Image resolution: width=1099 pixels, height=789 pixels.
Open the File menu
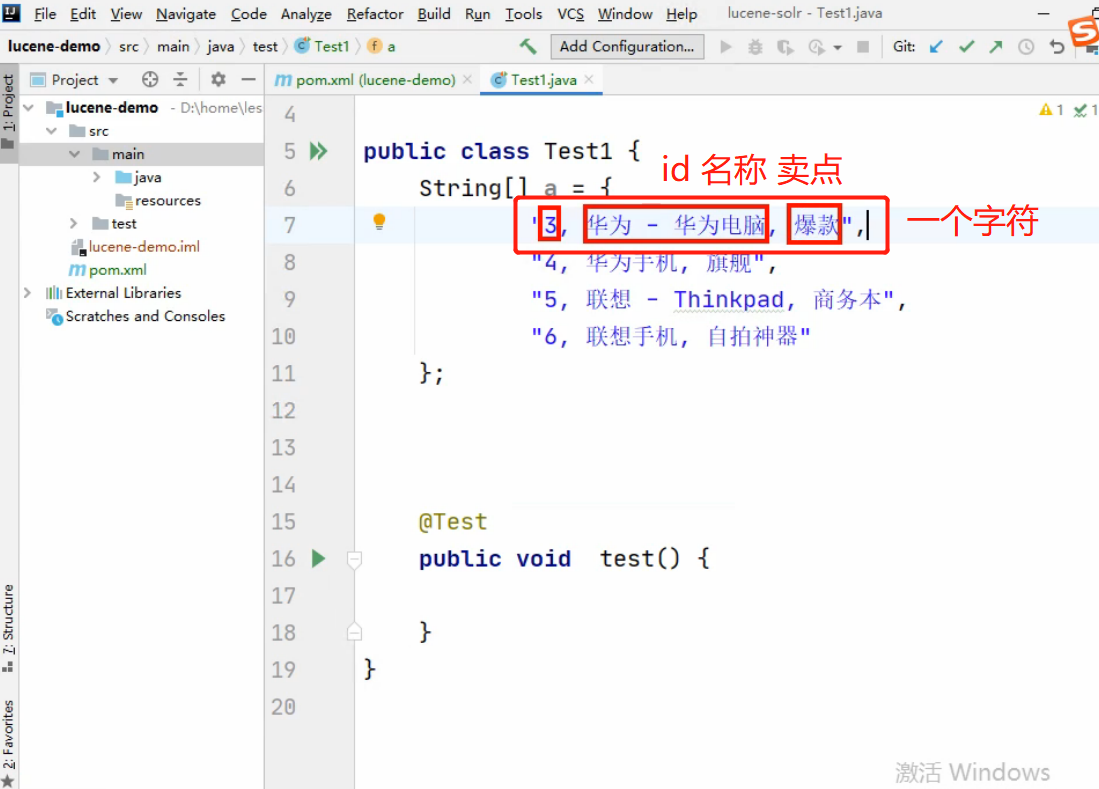click(x=45, y=14)
